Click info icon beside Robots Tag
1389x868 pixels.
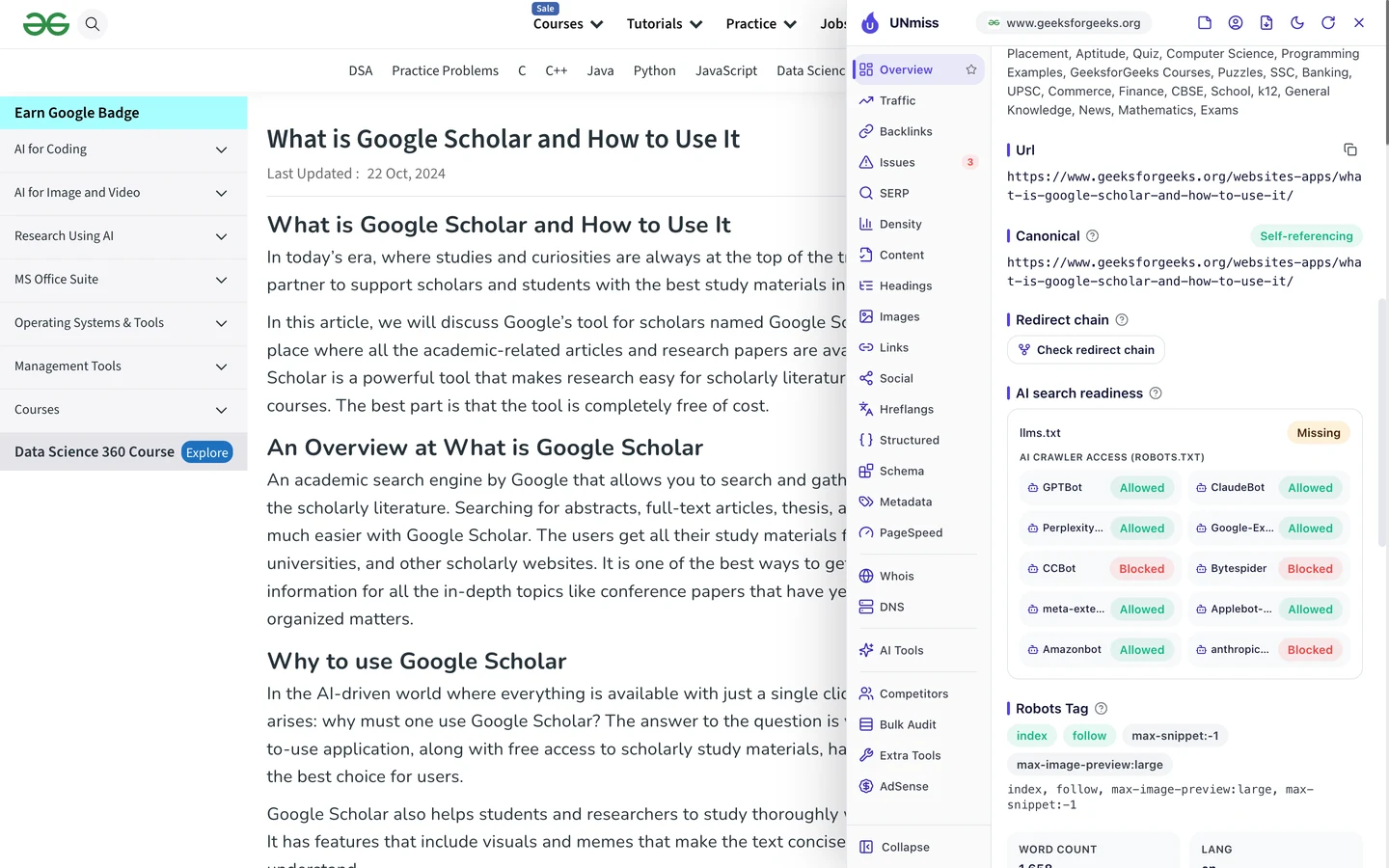click(1102, 709)
